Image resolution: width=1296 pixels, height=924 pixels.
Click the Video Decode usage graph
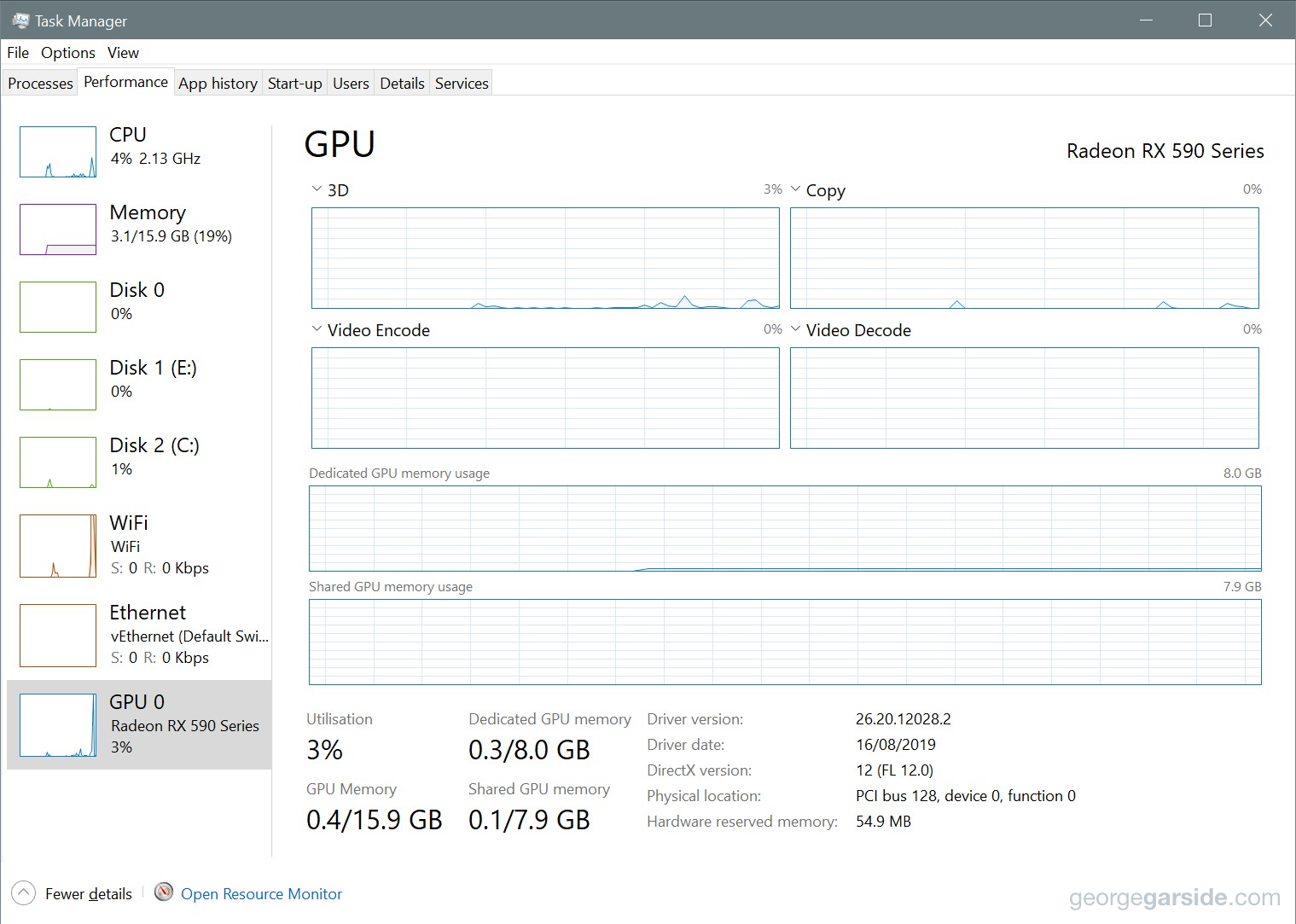click(x=1025, y=398)
